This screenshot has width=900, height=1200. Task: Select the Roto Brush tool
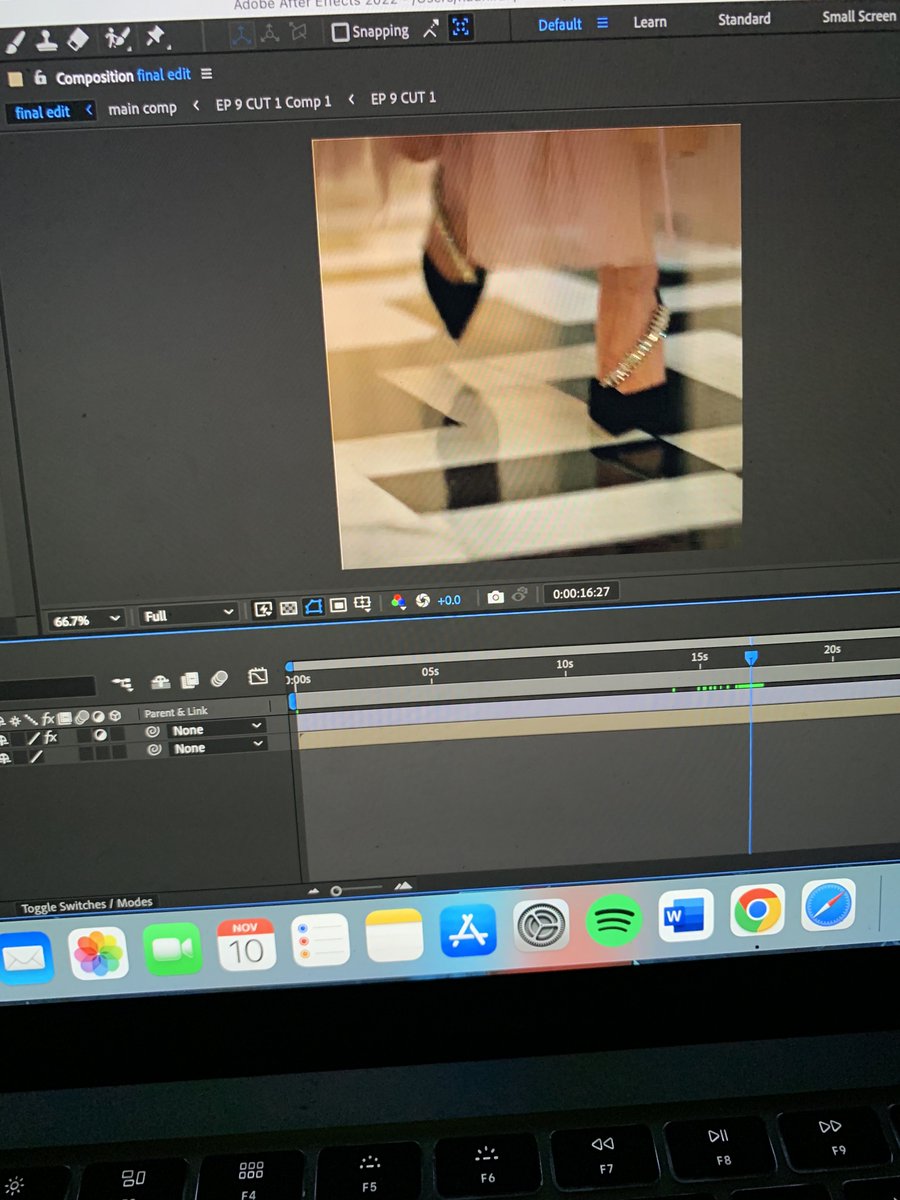tap(118, 38)
